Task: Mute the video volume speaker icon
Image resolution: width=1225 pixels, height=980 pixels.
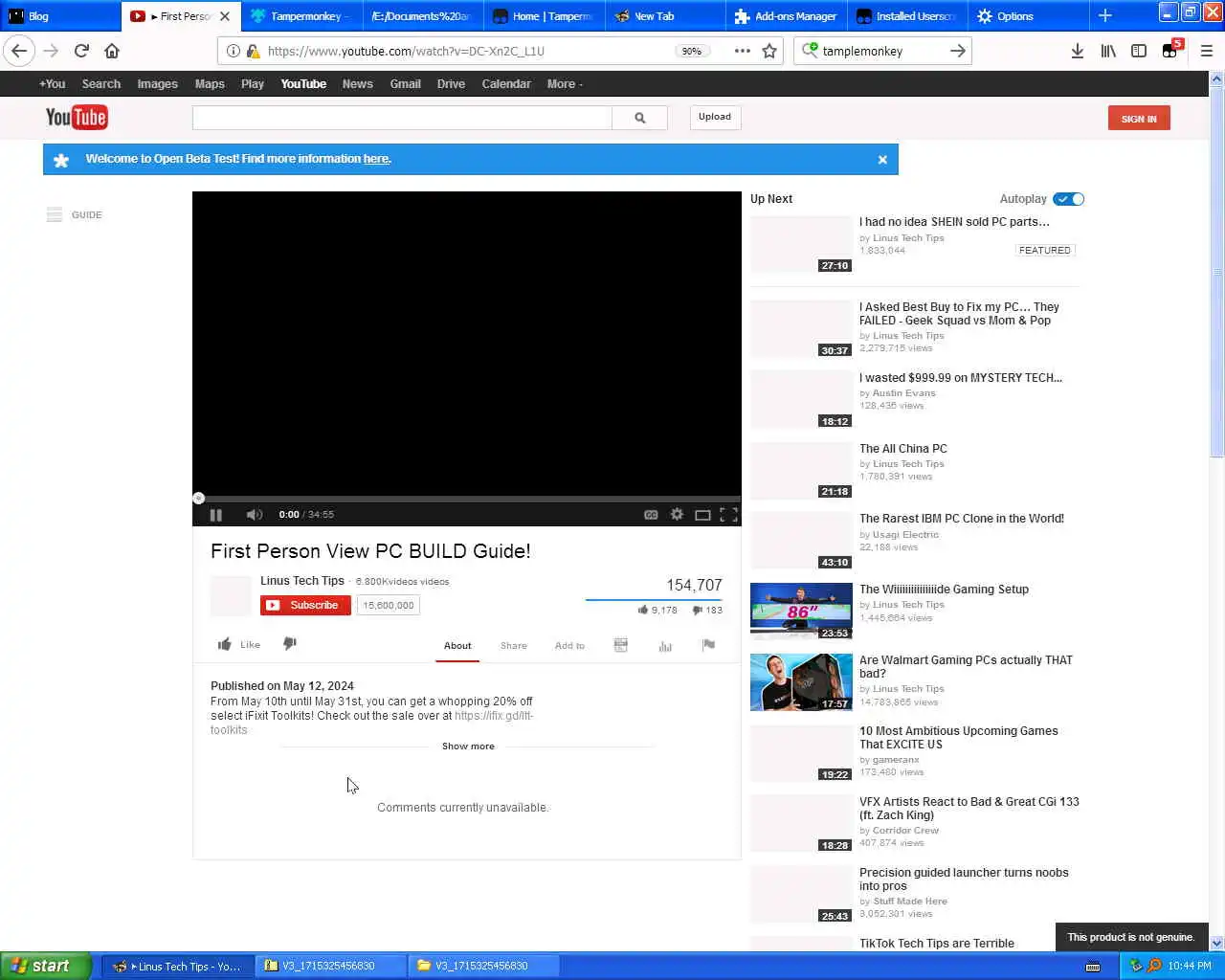Action: pyautogui.click(x=254, y=515)
